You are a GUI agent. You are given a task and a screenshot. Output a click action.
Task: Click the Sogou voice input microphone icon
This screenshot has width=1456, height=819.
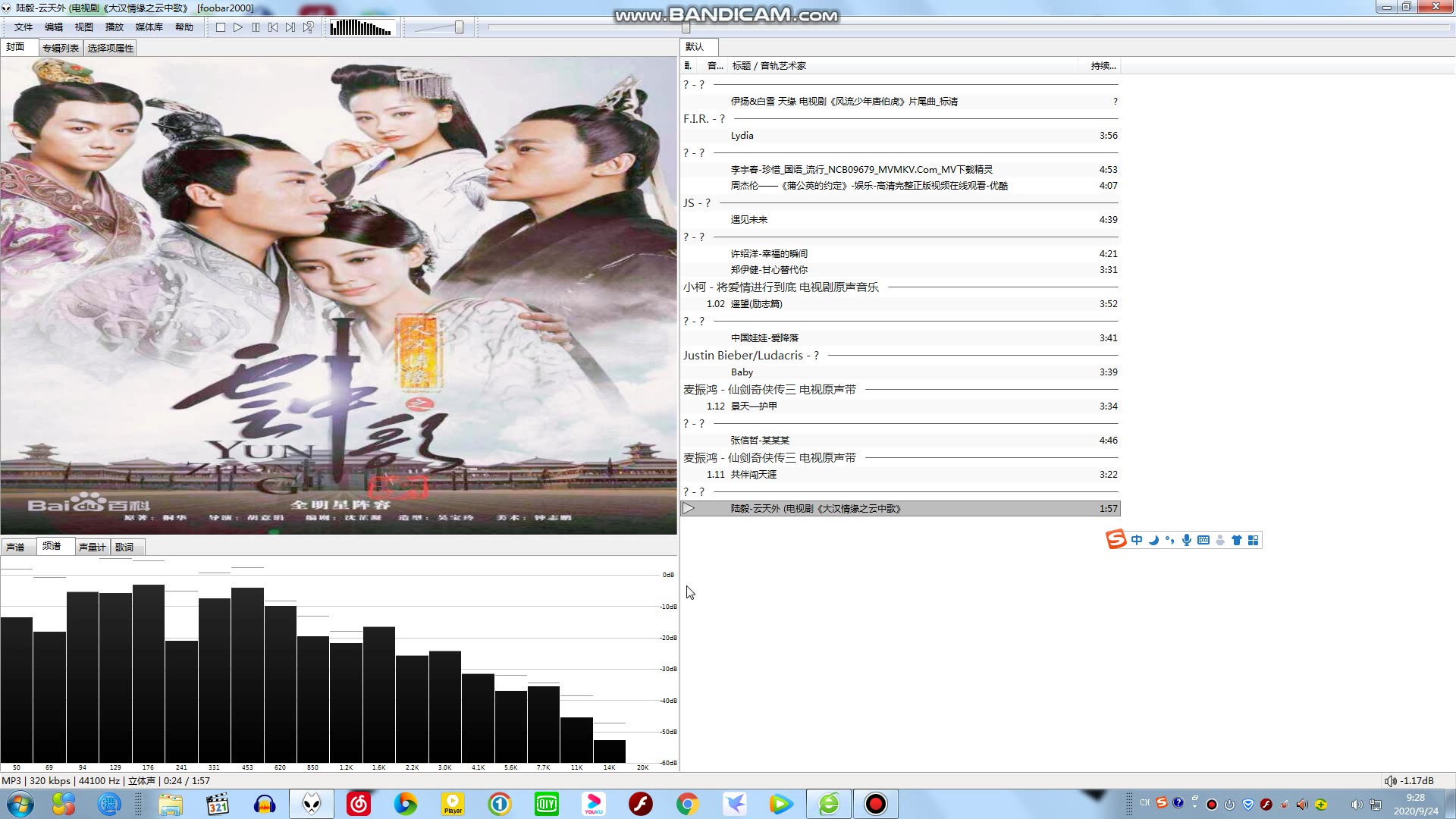(x=1187, y=540)
